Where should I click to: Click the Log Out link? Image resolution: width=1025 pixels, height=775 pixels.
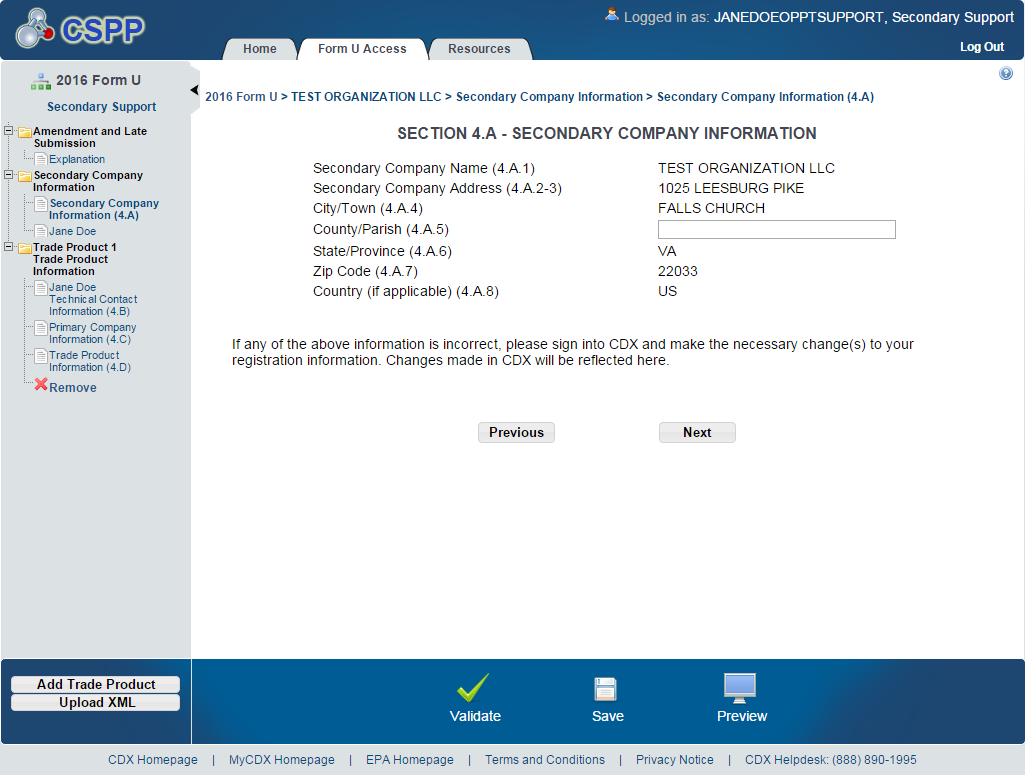tap(981, 47)
